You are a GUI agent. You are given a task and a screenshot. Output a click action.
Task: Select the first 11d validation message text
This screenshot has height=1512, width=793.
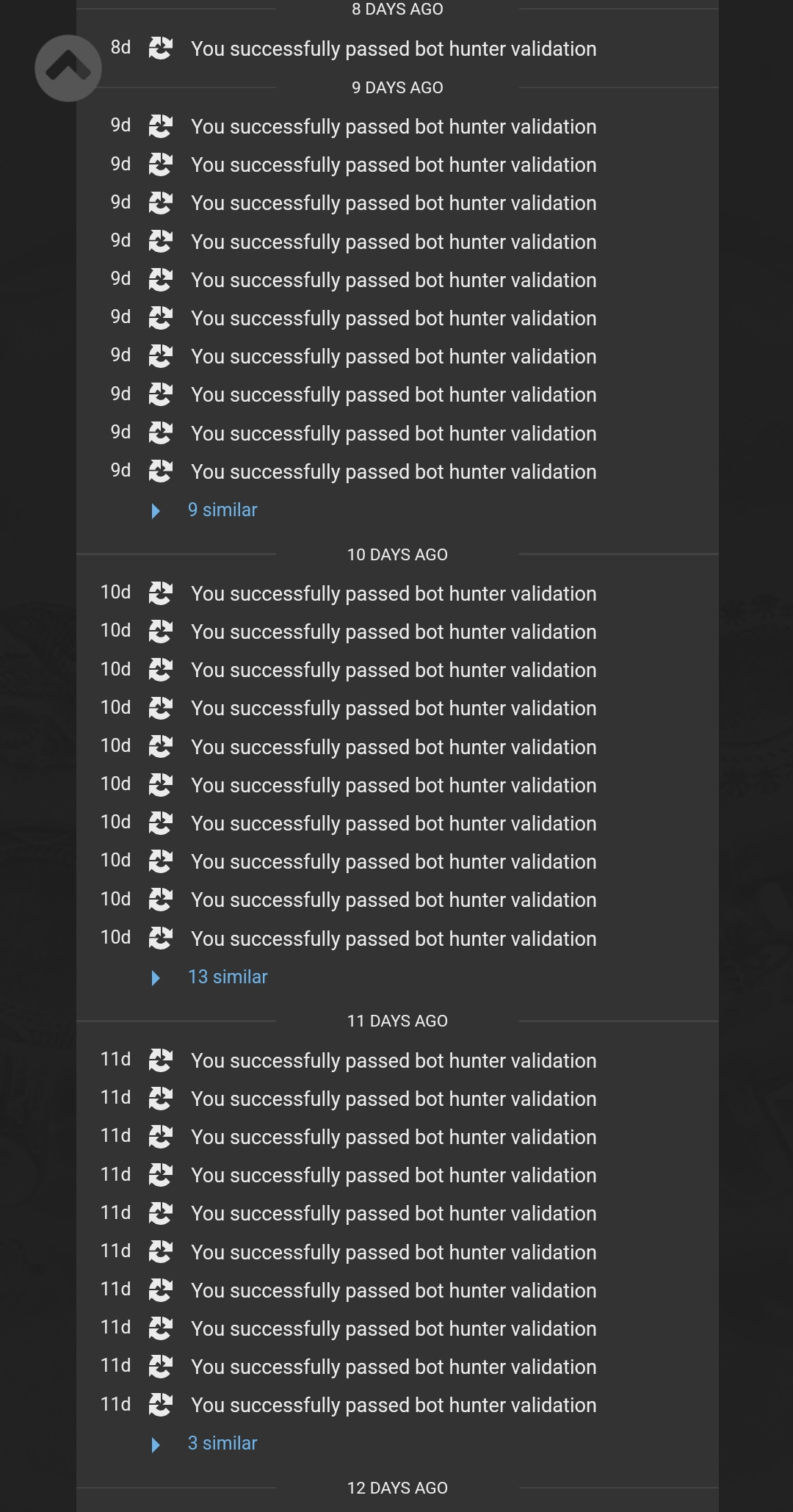394,1061
